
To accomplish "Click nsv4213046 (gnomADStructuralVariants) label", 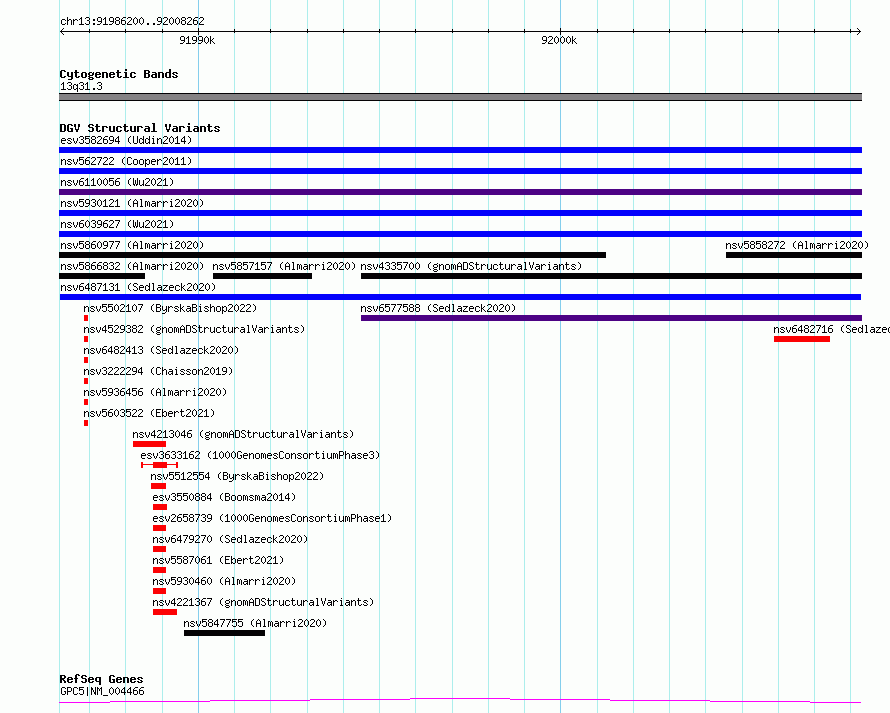I will (243, 434).
